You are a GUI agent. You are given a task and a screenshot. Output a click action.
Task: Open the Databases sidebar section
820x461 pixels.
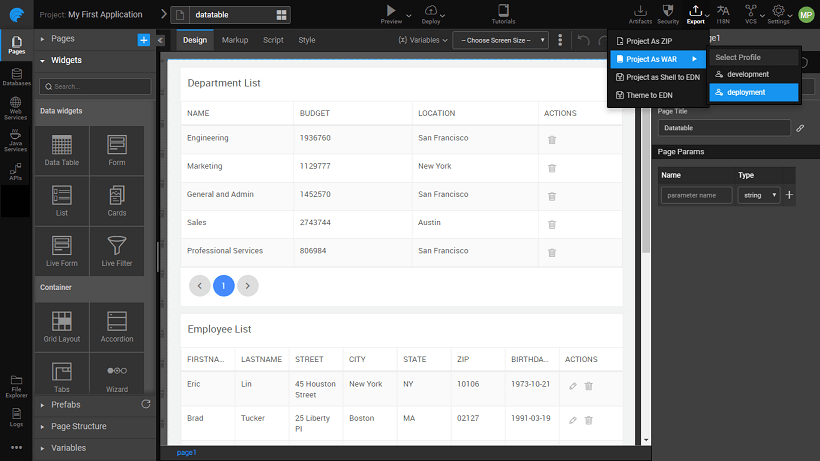pos(16,75)
